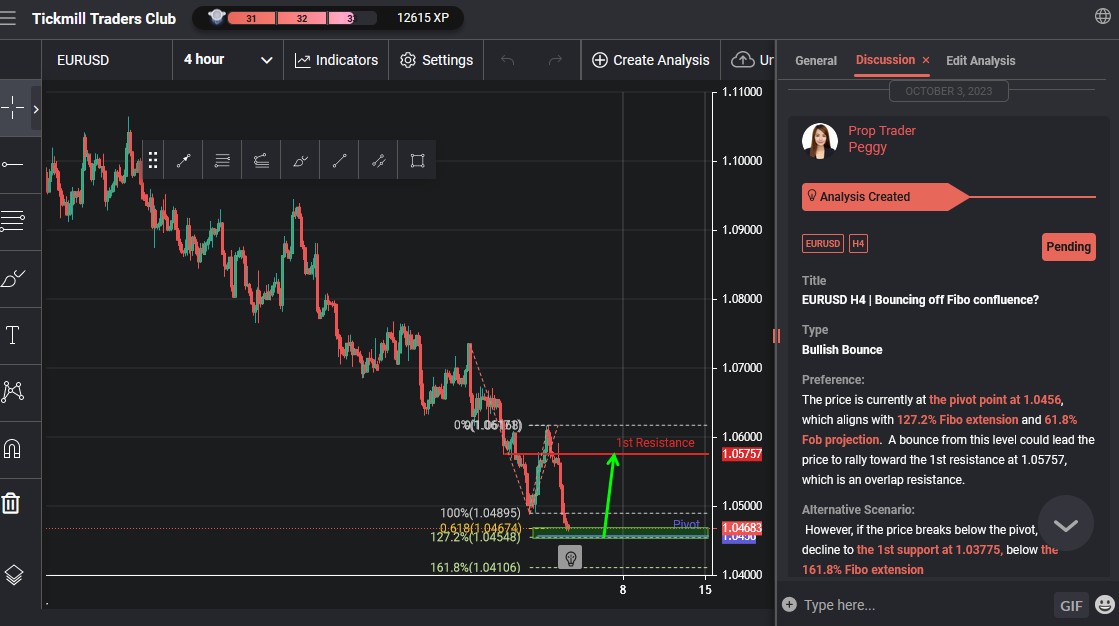Toggle the magnet snap mode

[12, 448]
